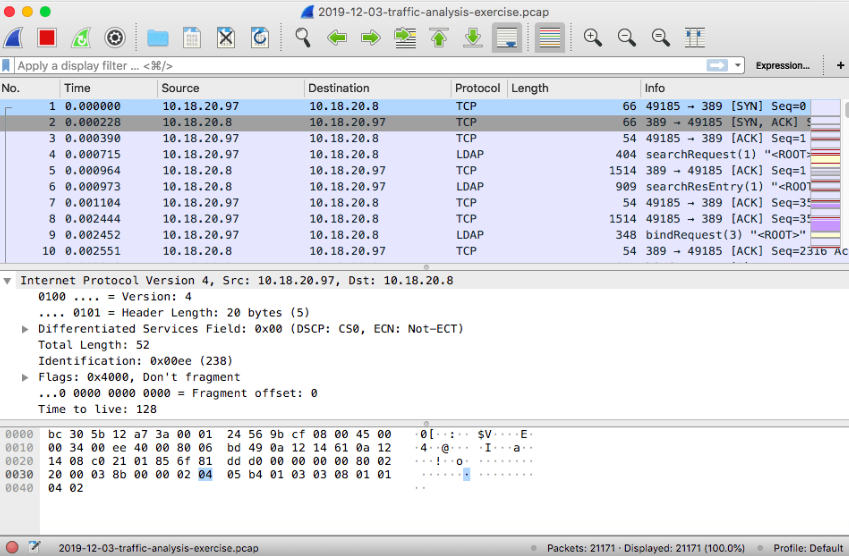Select packet 9 bindRequest row
This screenshot has width=849, height=556.
point(405,235)
